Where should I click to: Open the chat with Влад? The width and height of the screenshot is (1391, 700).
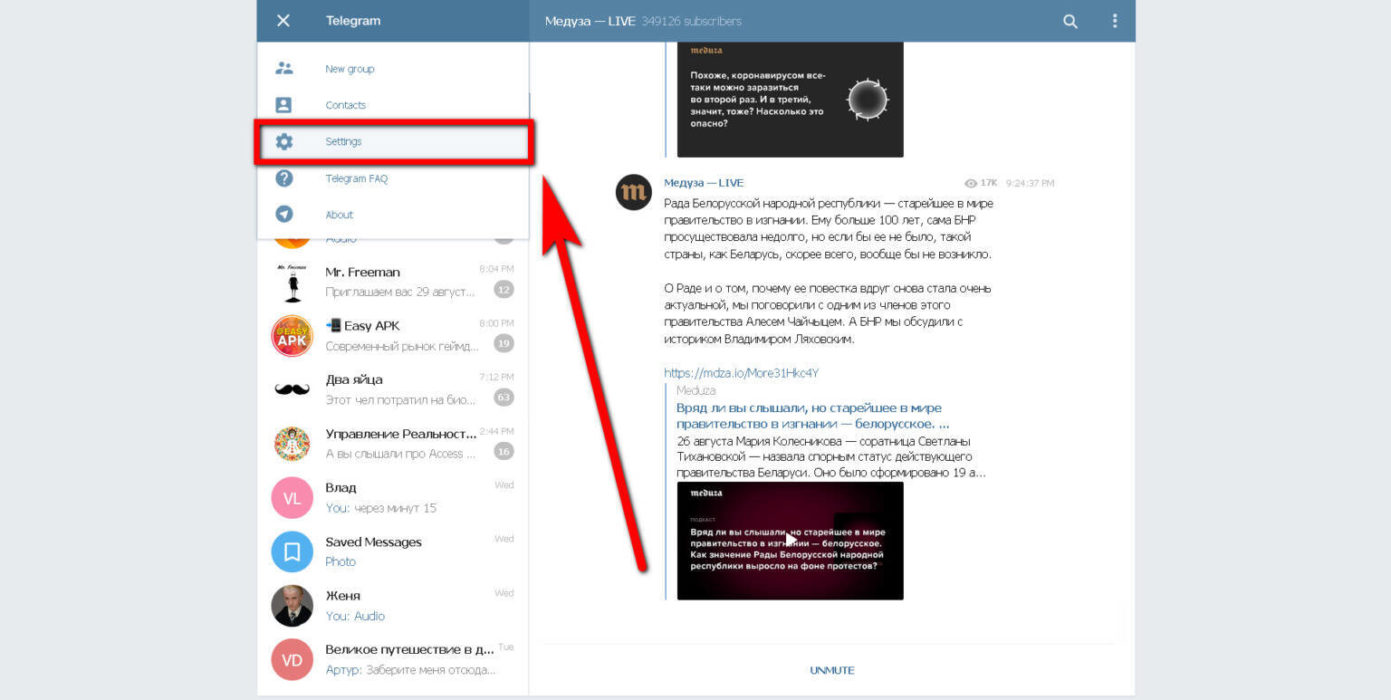click(x=393, y=497)
